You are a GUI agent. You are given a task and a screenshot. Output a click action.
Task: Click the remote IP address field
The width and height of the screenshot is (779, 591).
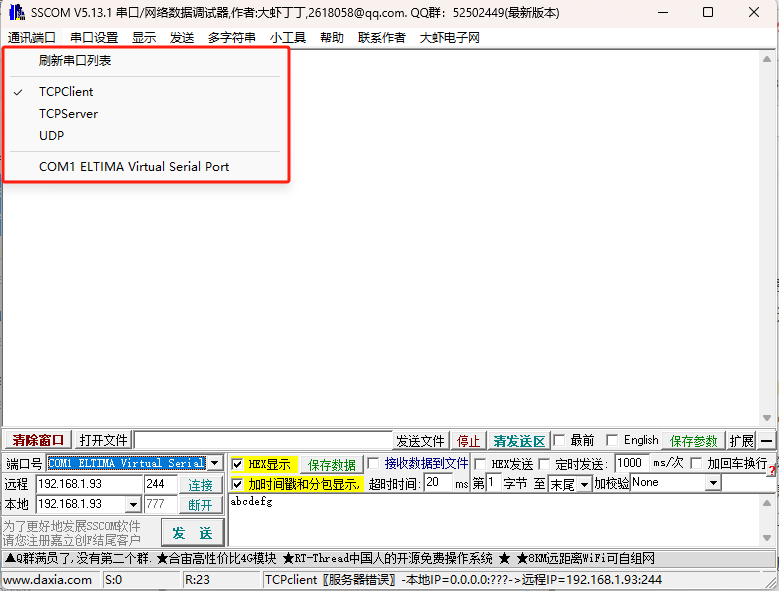(89, 484)
